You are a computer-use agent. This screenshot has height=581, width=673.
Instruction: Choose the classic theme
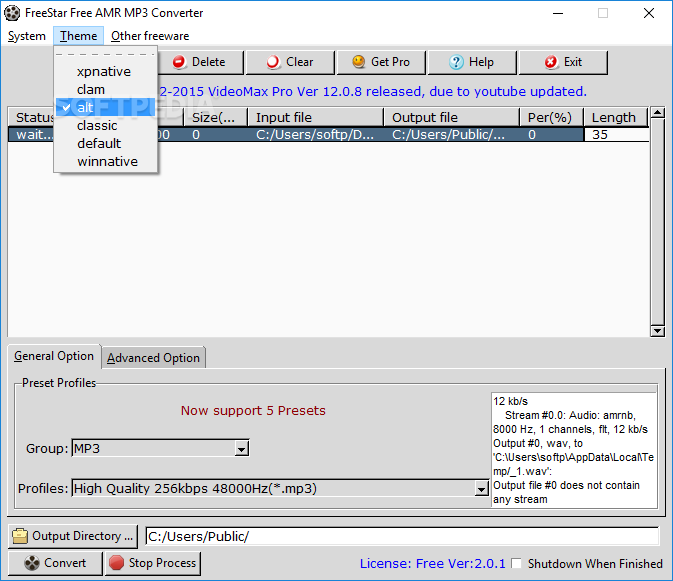tap(105, 125)
